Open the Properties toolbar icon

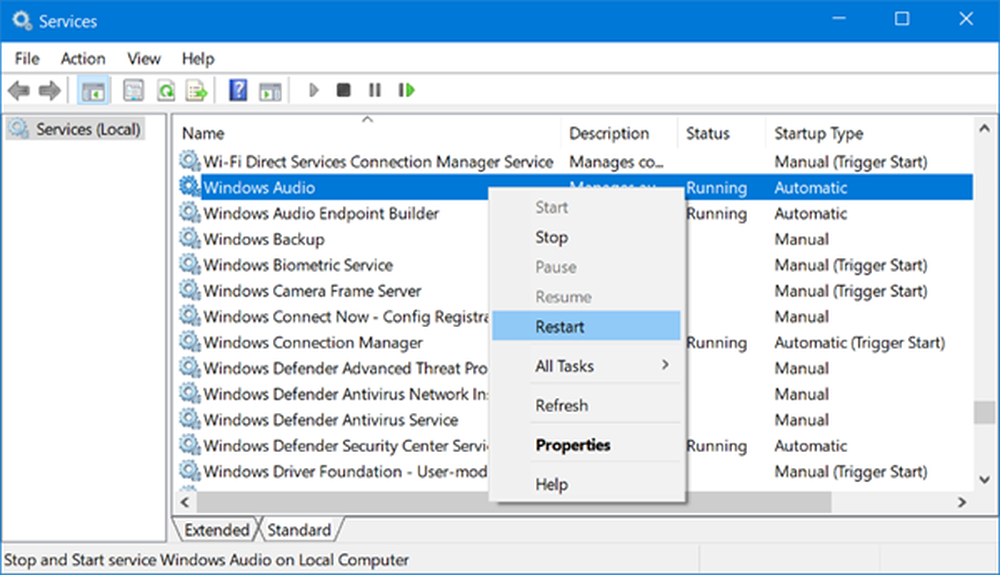point(133,91)
